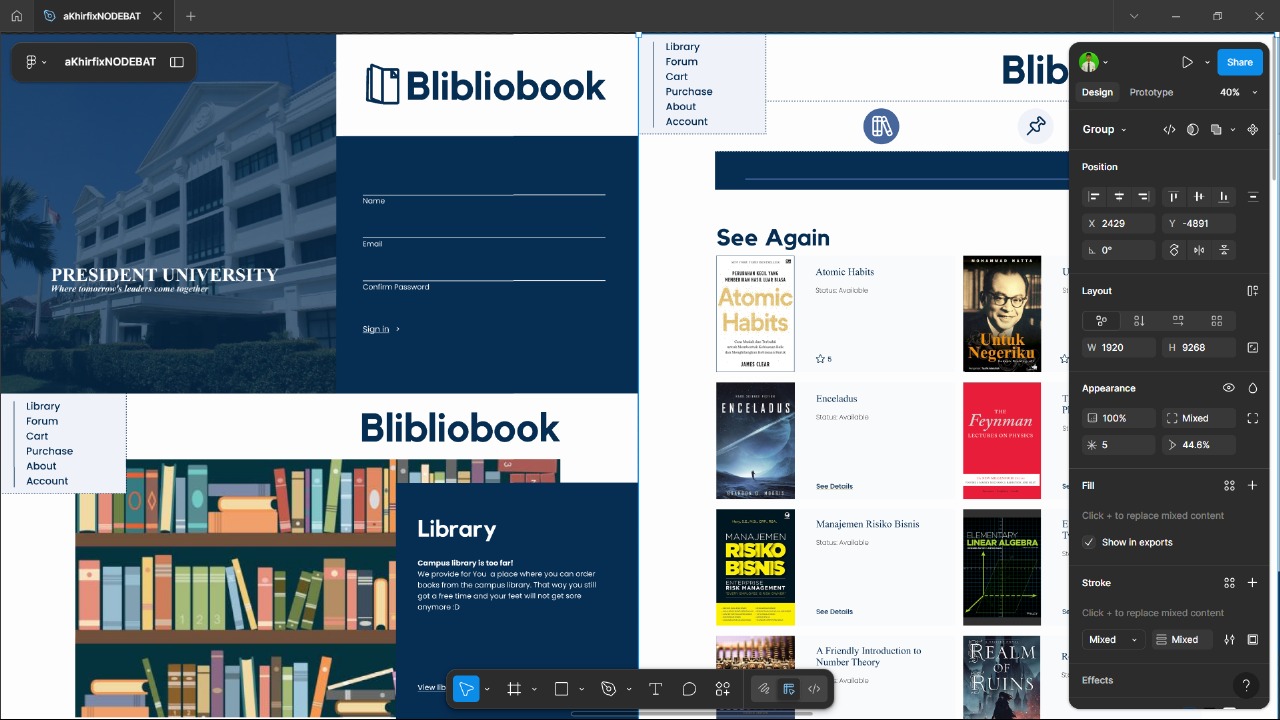The width and height of the screenshot is (1280, 720).
Task: Switch to the Prototype tab
Action: [x=1151, y=92]
